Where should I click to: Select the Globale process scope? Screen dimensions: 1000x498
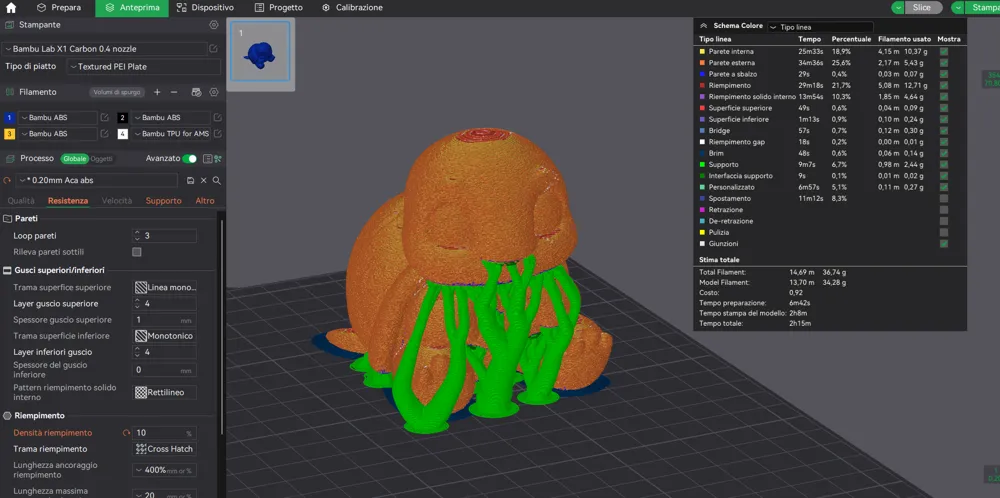75,159
